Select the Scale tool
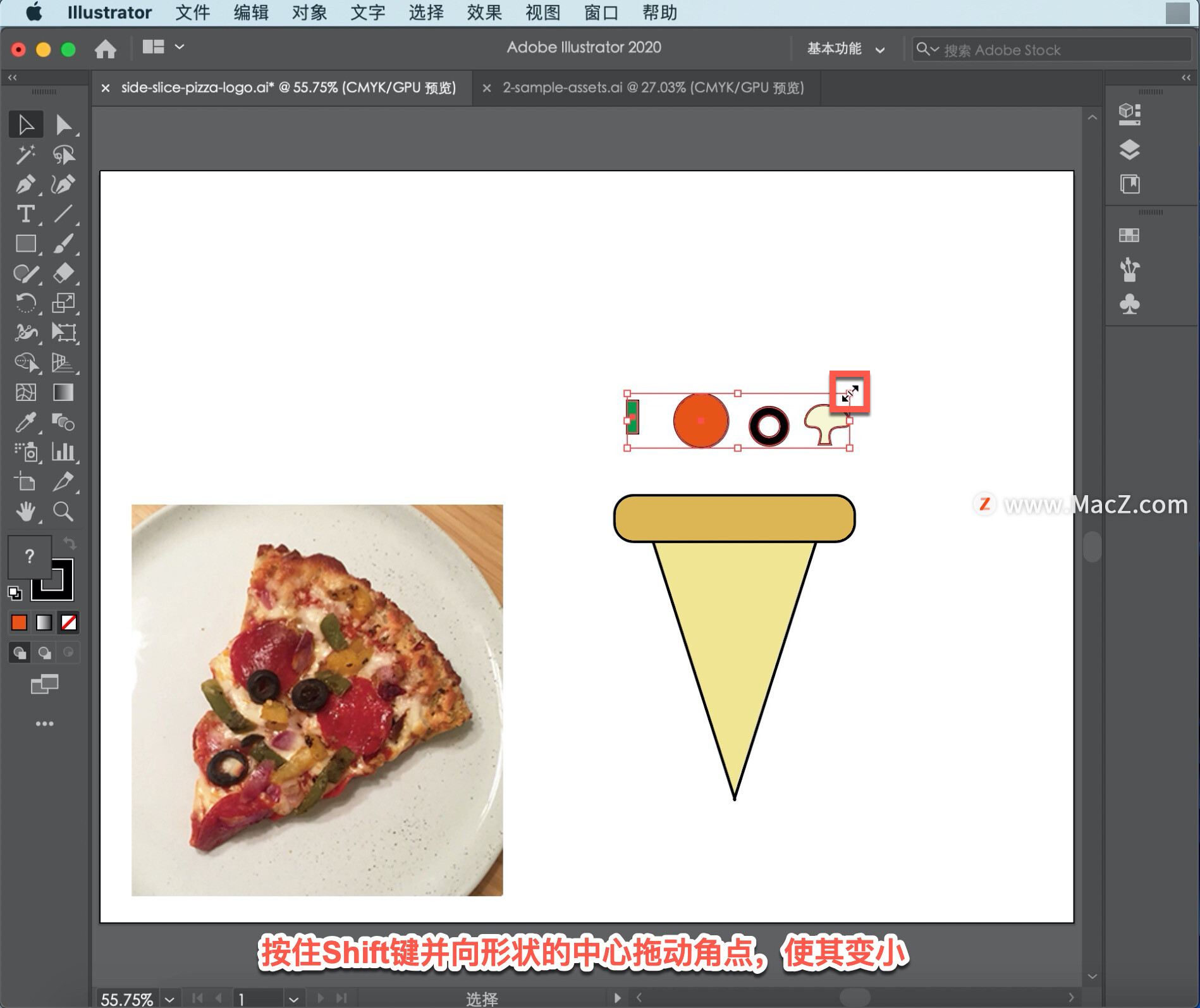 [x=63, y=303]
